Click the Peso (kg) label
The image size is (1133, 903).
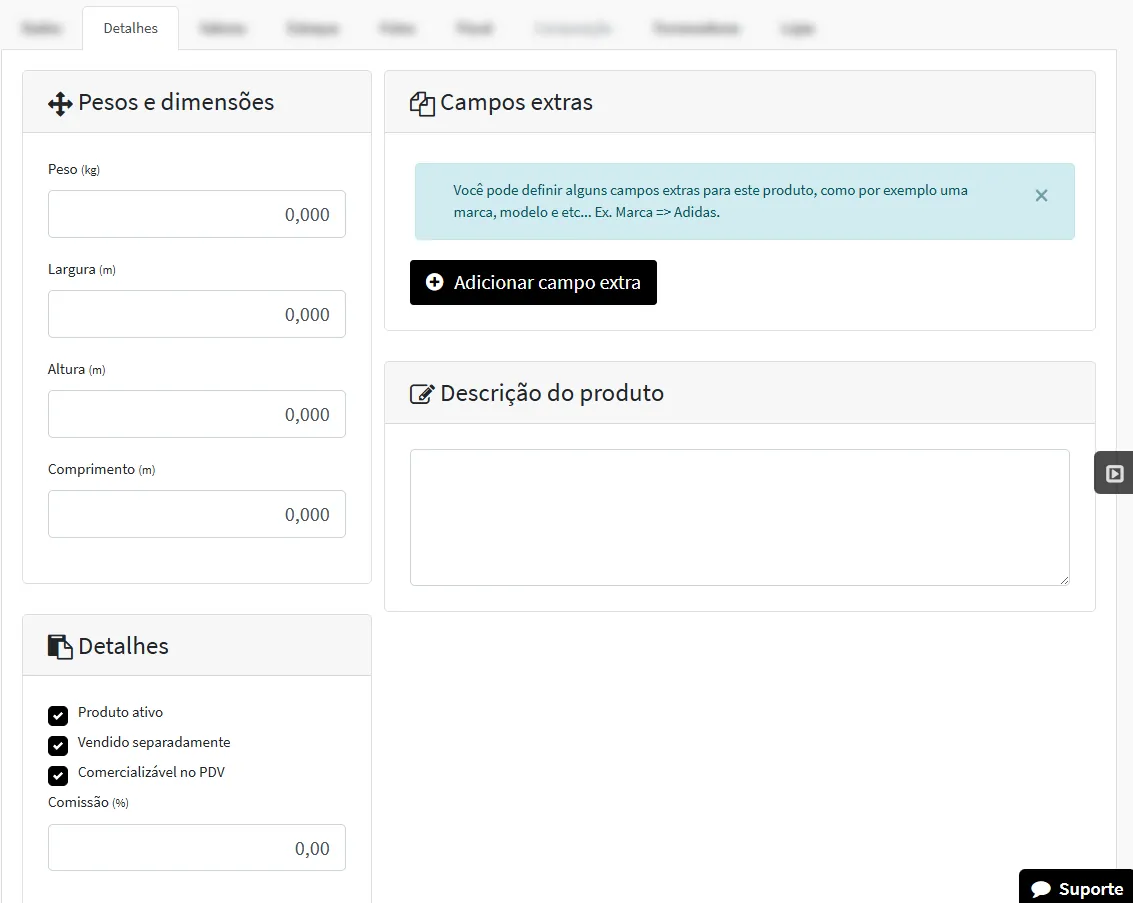(74, 170)
